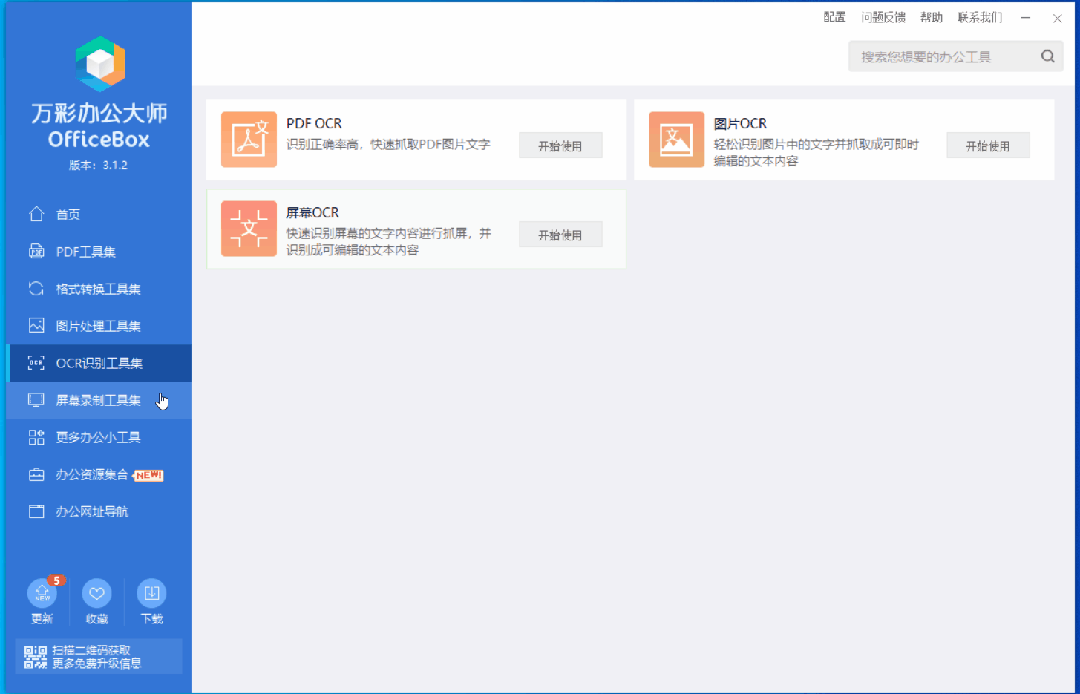Open 屏幕录制工具集 in the sidebar

point(99,401)
